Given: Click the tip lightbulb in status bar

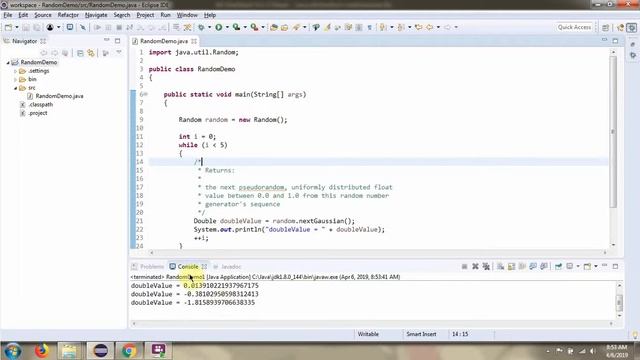Looking at the screenshot, I should (x=635, y=335).
